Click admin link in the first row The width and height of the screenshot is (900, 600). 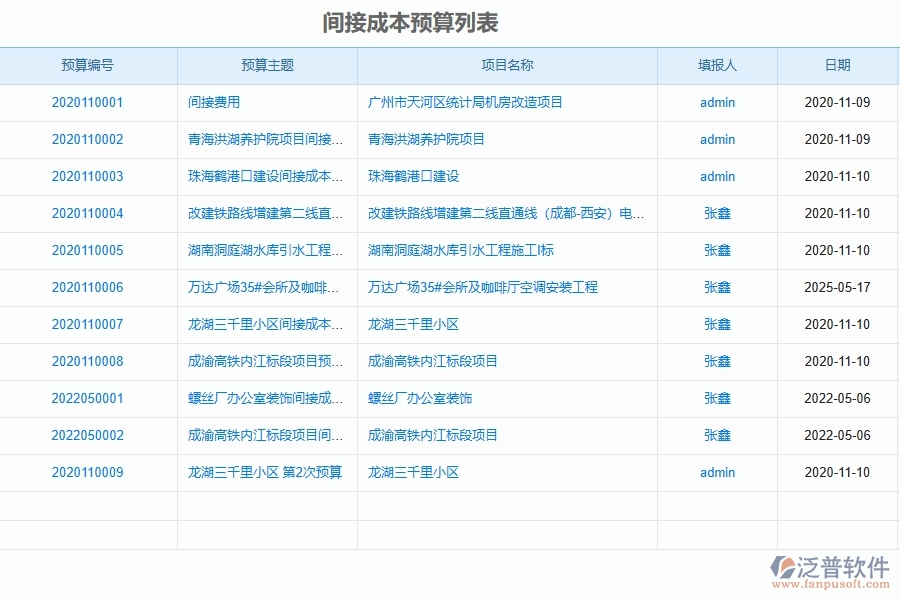[x=717, y=102]
